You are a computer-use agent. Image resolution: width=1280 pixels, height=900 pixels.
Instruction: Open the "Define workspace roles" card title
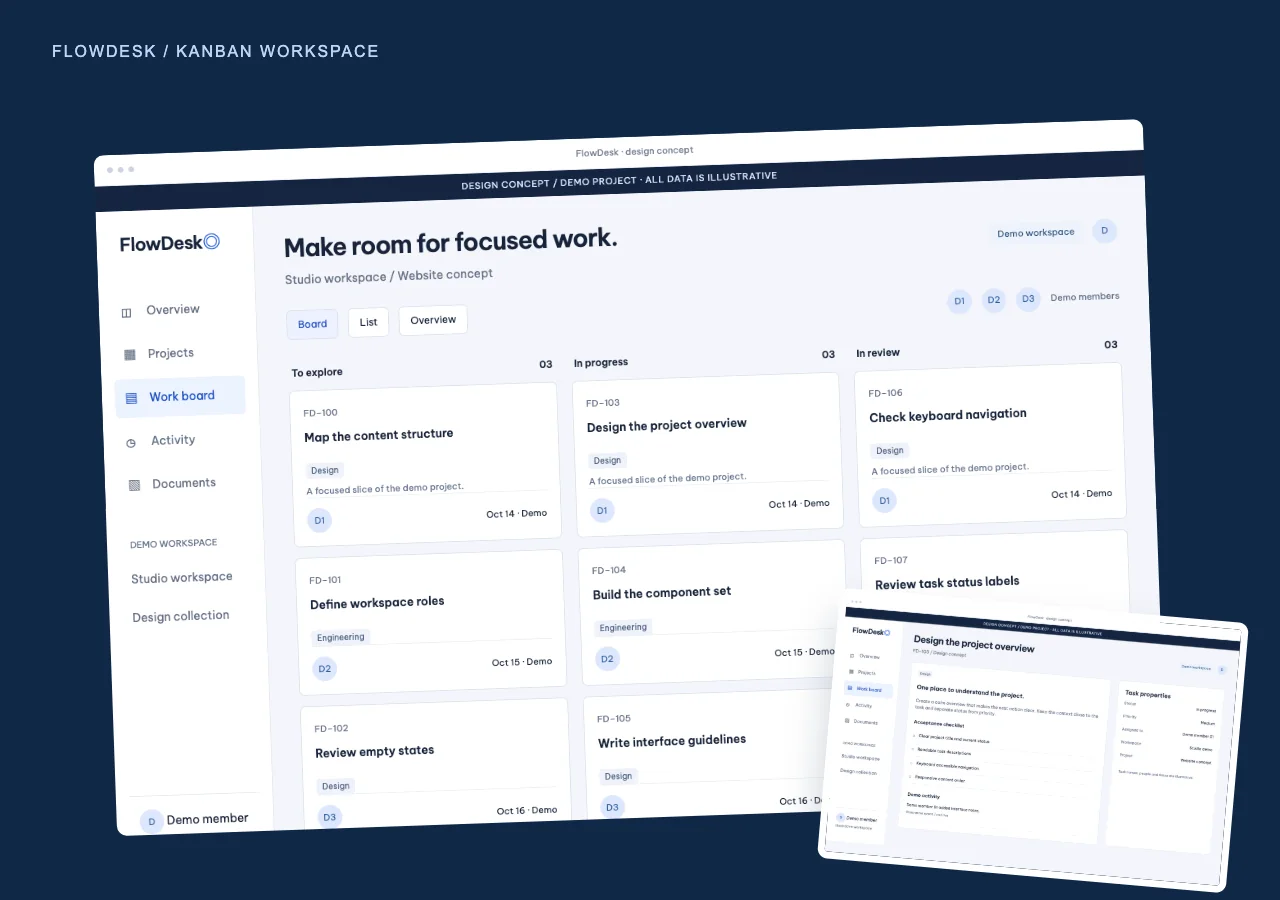pyautogui.click(x=377, y=603)
